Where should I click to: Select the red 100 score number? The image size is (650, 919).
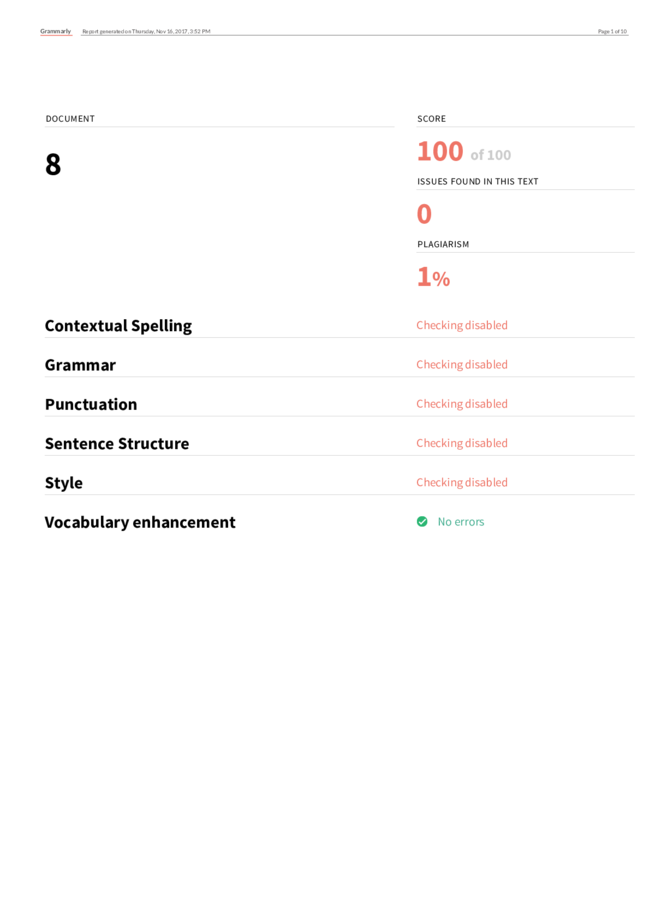click(440, 151)
